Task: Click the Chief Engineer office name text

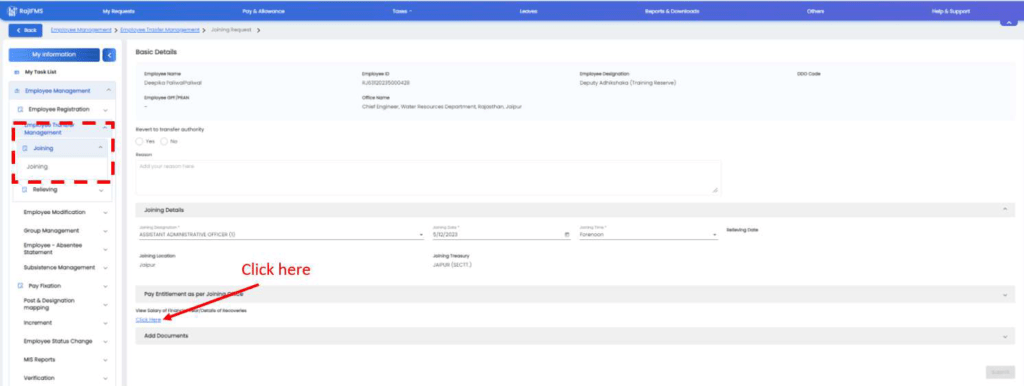Action: pos(441,106)
